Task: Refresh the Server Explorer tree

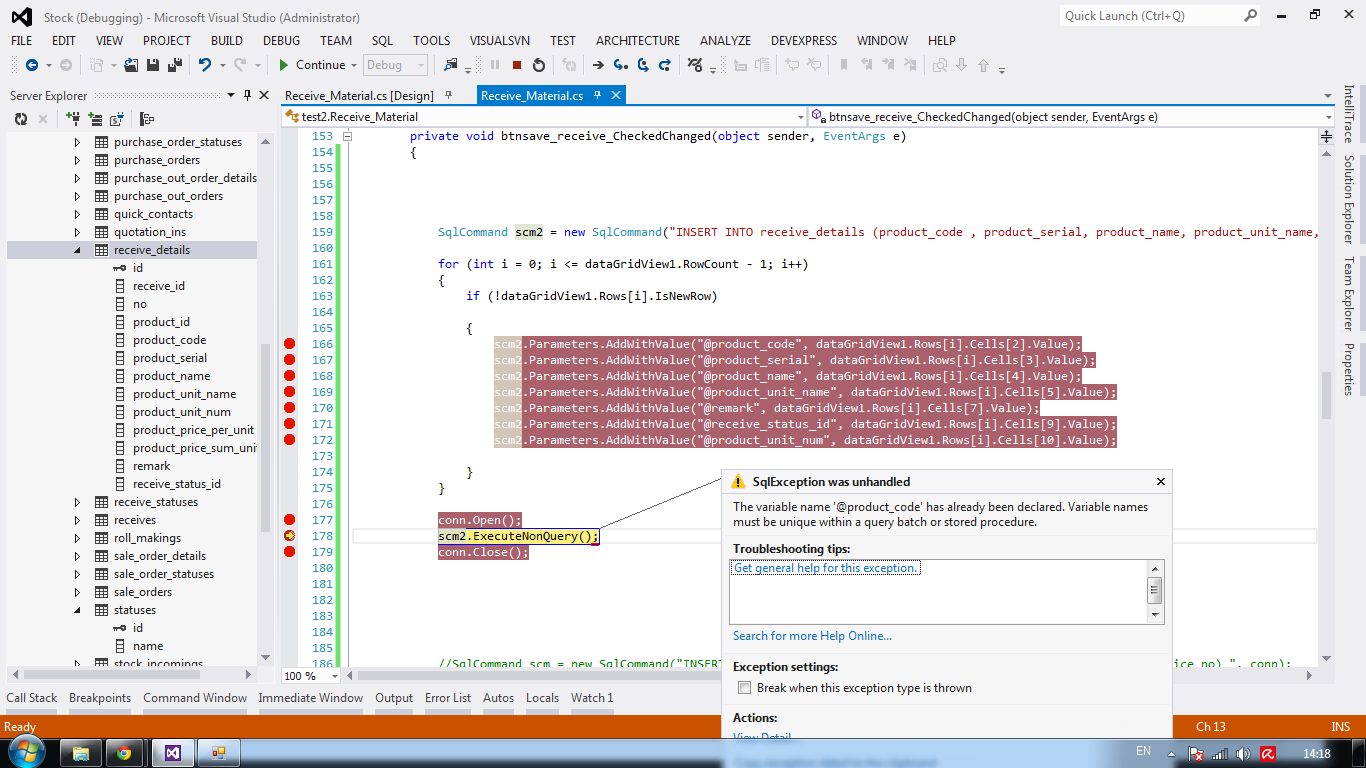Action: click(x=21, y=119)
